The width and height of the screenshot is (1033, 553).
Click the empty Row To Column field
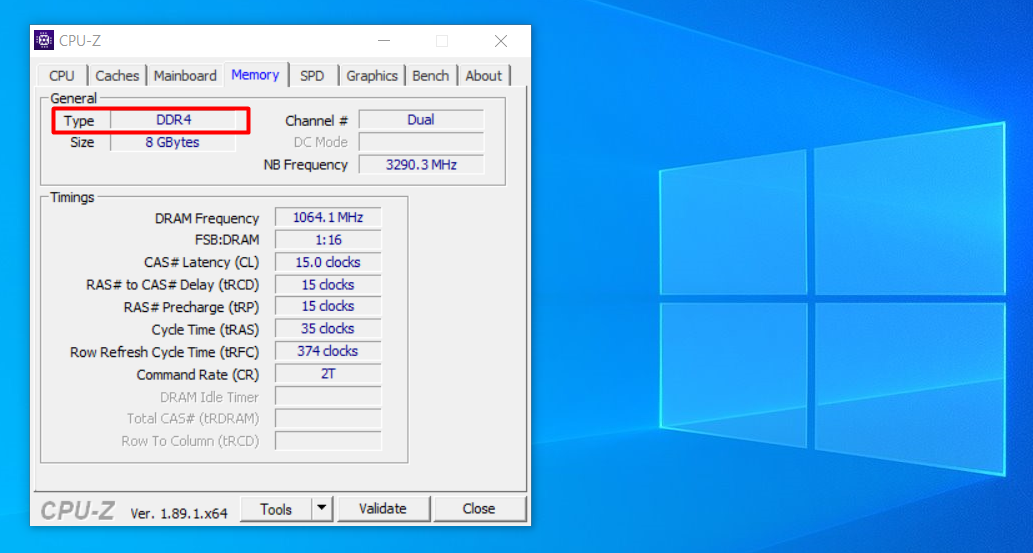point(328,441)
